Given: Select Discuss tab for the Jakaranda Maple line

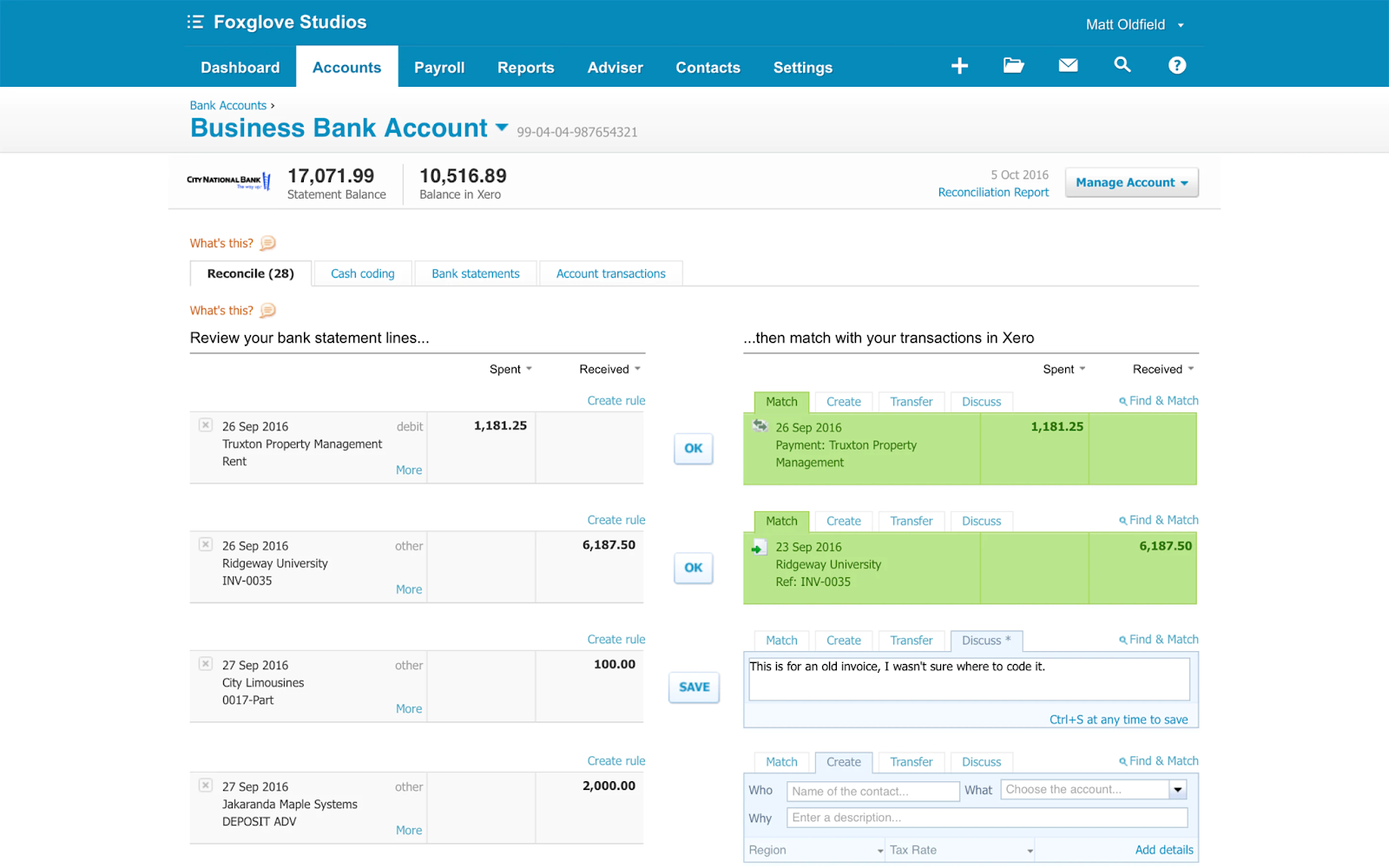Looking at the screenshot, I should pos(982,762).
